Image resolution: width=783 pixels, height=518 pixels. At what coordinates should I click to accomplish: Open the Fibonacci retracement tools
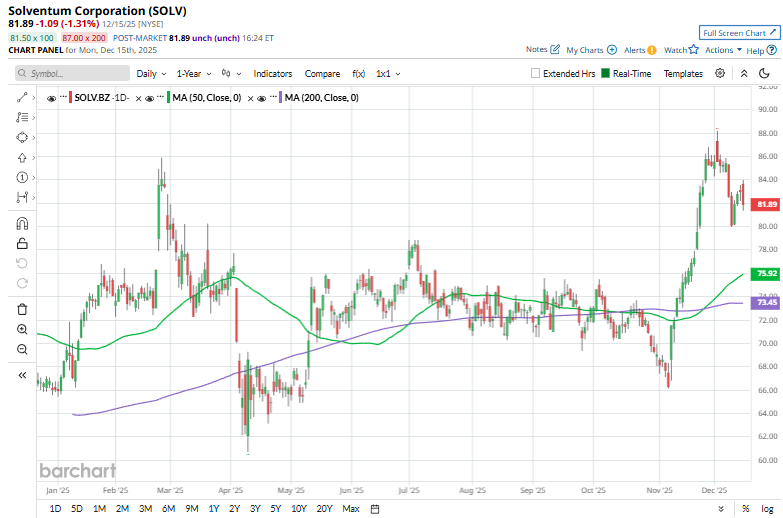point(21,117)
